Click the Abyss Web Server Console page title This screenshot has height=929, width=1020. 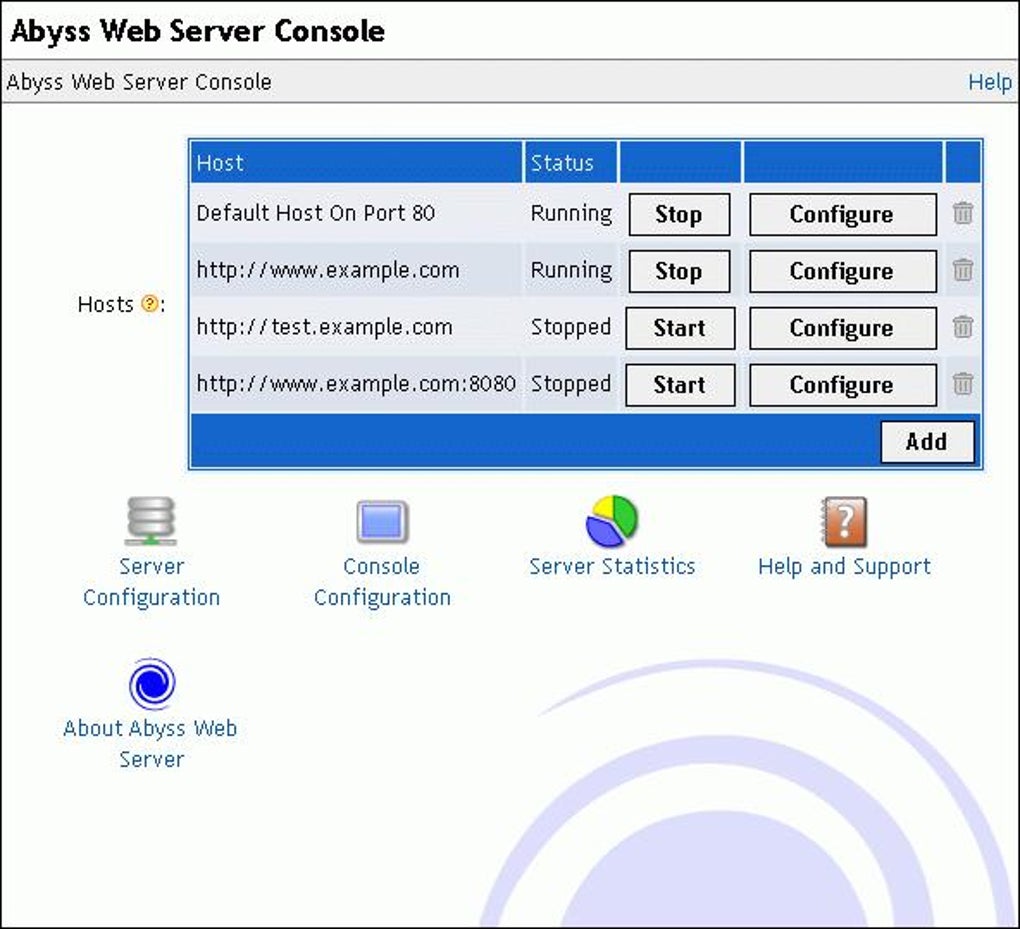198,31
